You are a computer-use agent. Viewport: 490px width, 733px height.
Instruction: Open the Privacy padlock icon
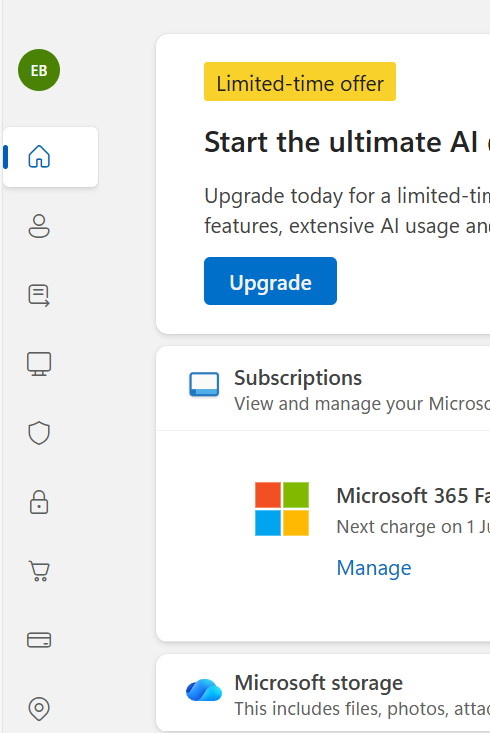coord(39,502)
